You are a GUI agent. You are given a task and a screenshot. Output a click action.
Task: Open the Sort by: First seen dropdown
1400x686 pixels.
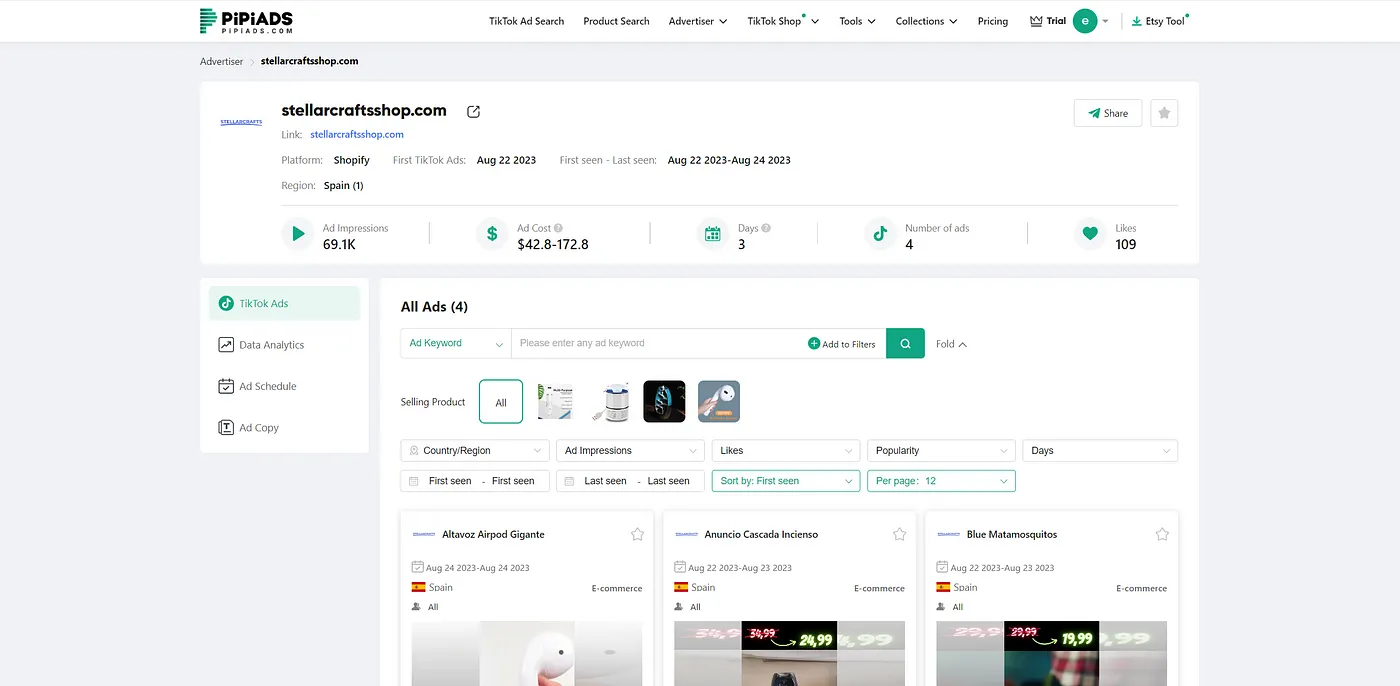786,481
